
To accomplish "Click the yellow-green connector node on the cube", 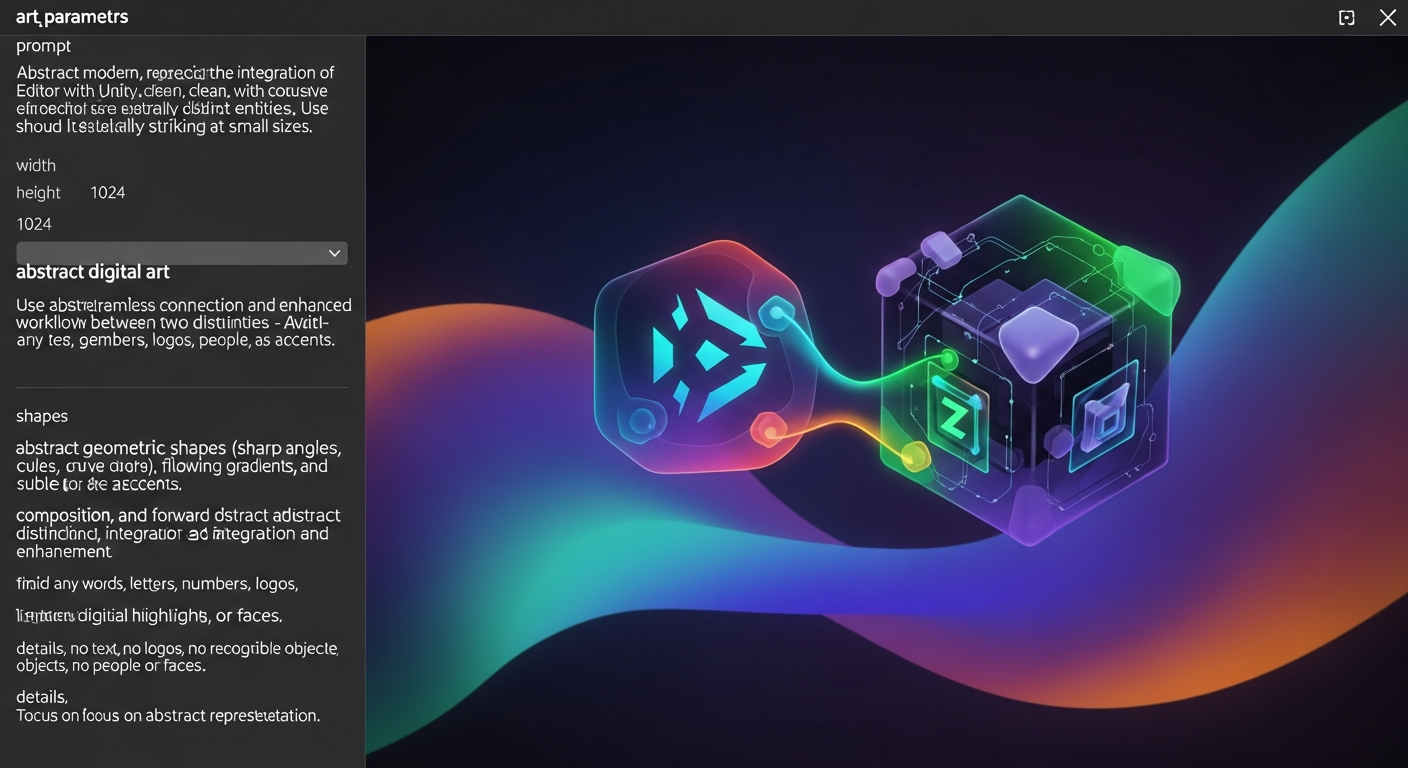I will pyautogui.click(x=915, y=456).
